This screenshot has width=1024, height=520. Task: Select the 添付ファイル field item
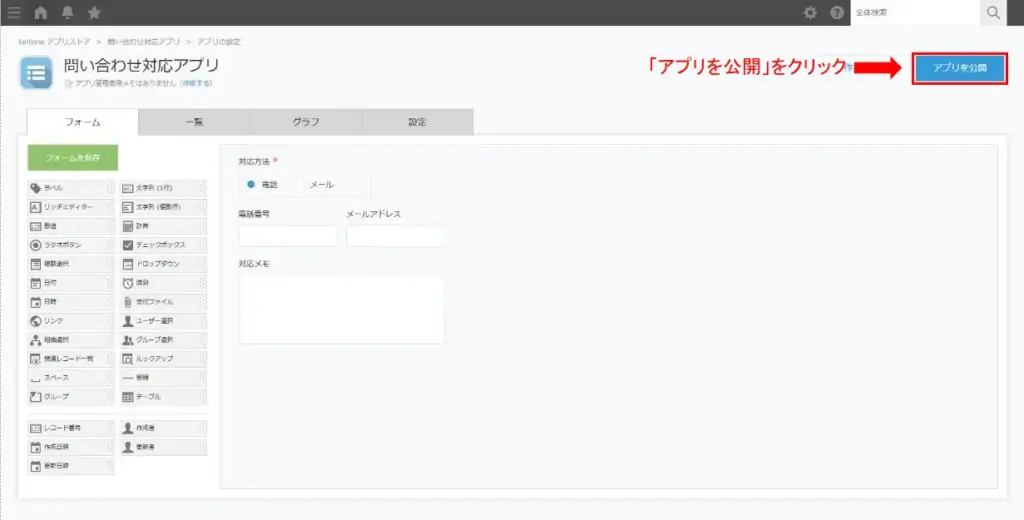[163, 302]
